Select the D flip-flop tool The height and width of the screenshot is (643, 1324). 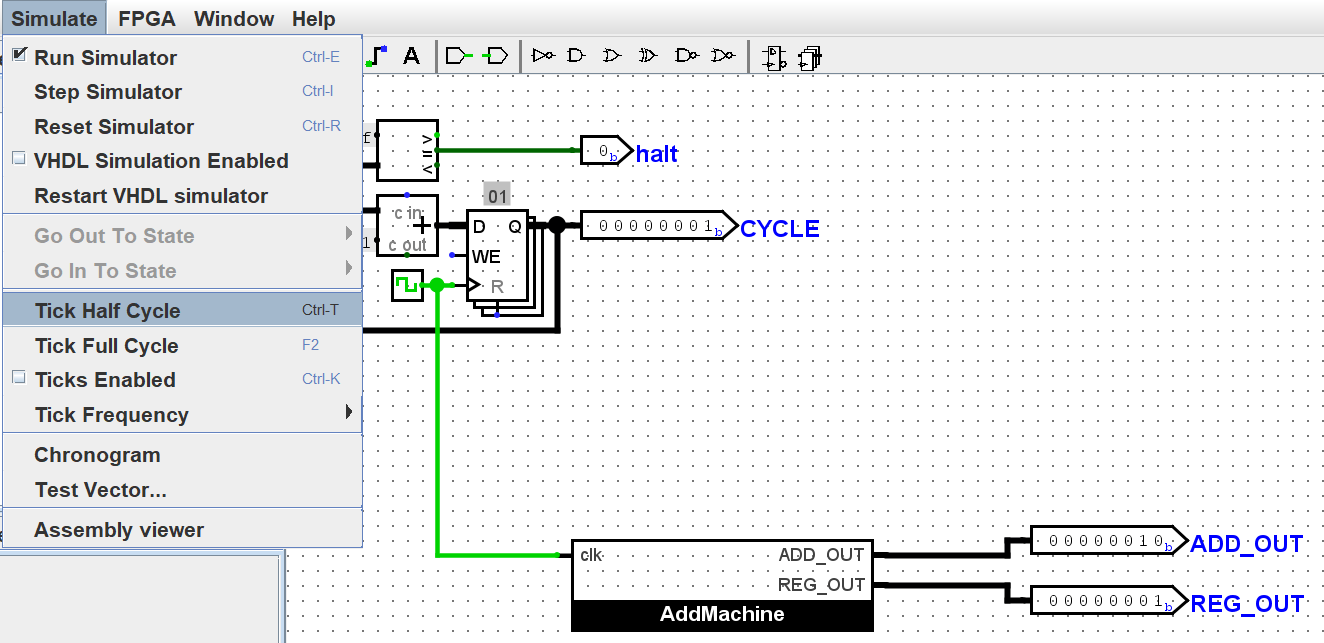[x=773, y=57]
